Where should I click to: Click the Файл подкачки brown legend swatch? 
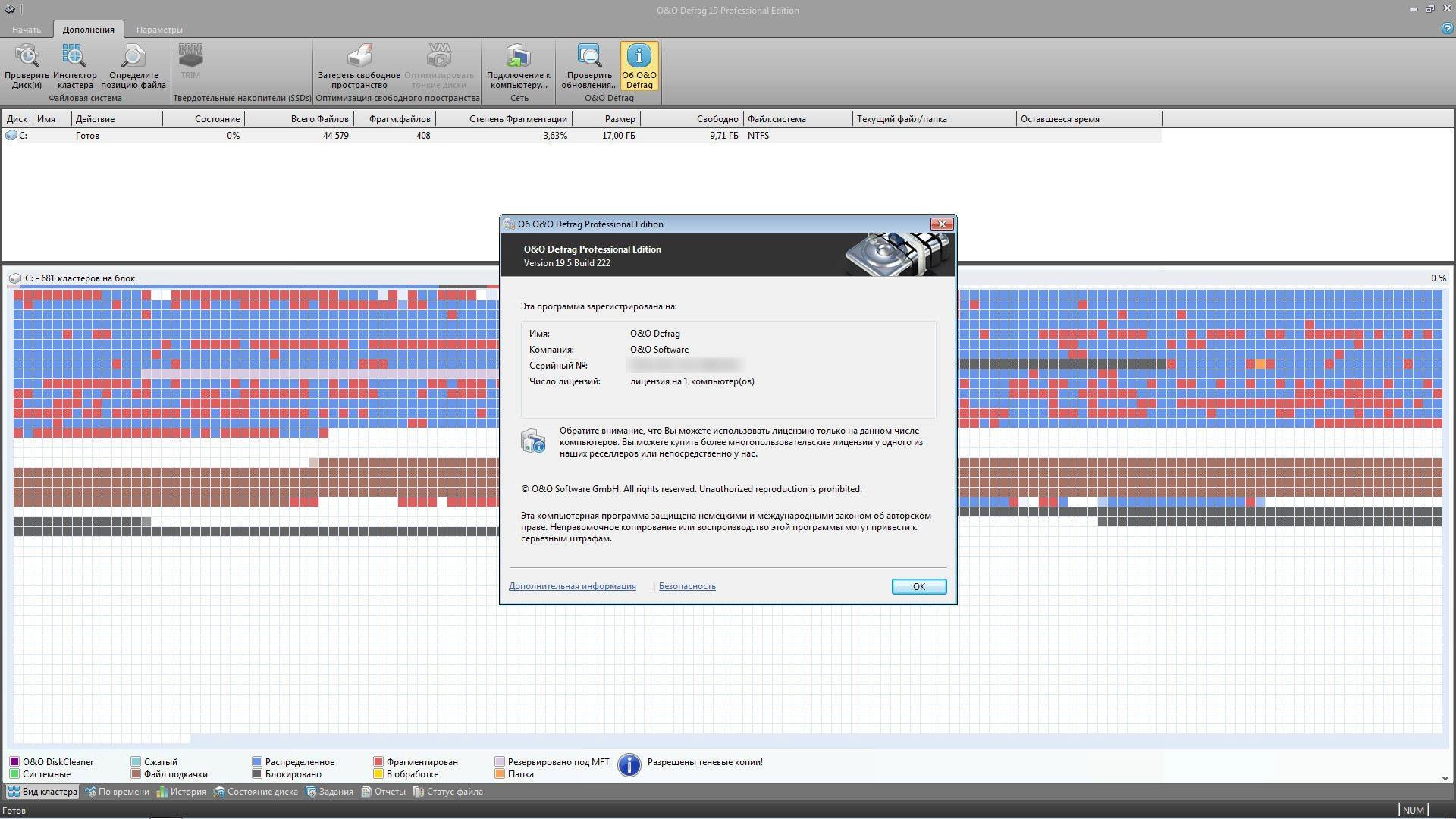tap(136, 774)
